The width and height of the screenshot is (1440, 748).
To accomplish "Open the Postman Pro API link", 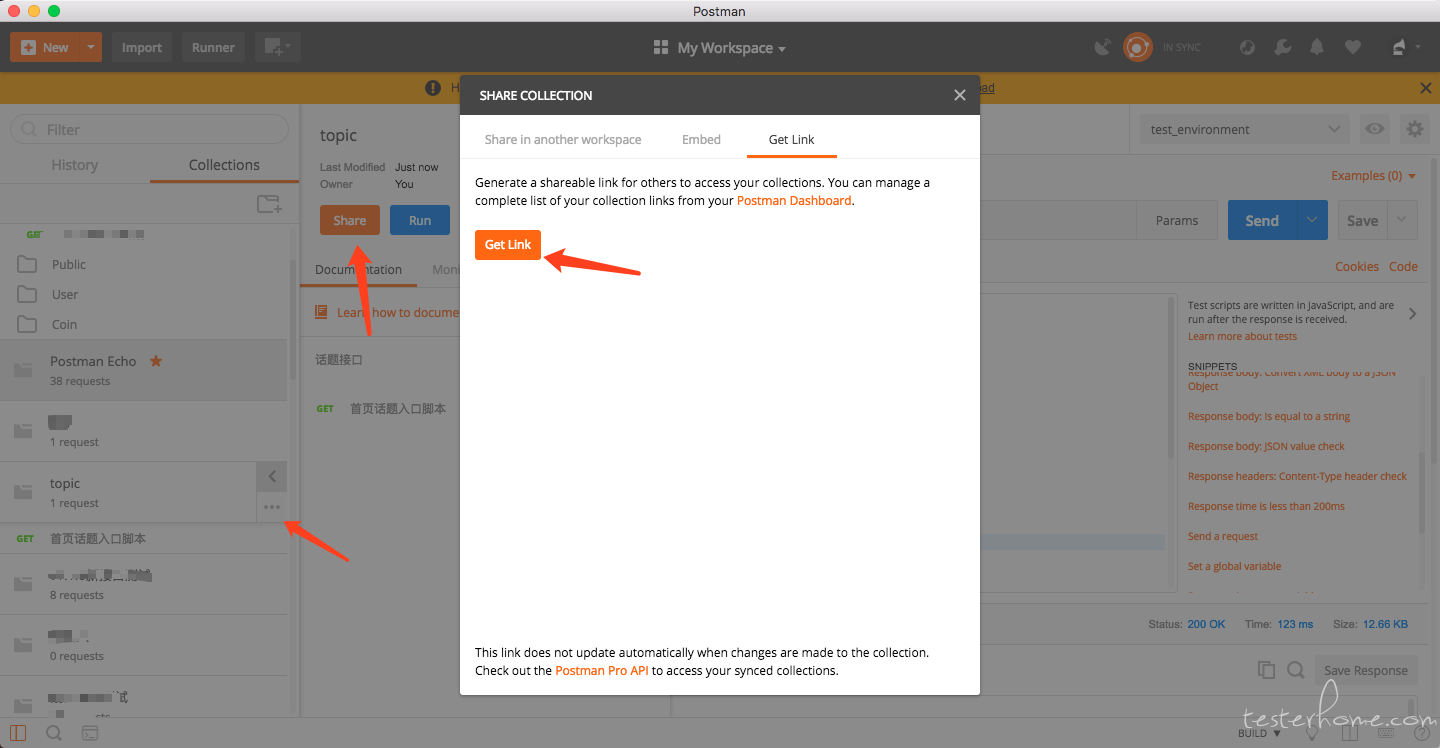I will 602,670.
